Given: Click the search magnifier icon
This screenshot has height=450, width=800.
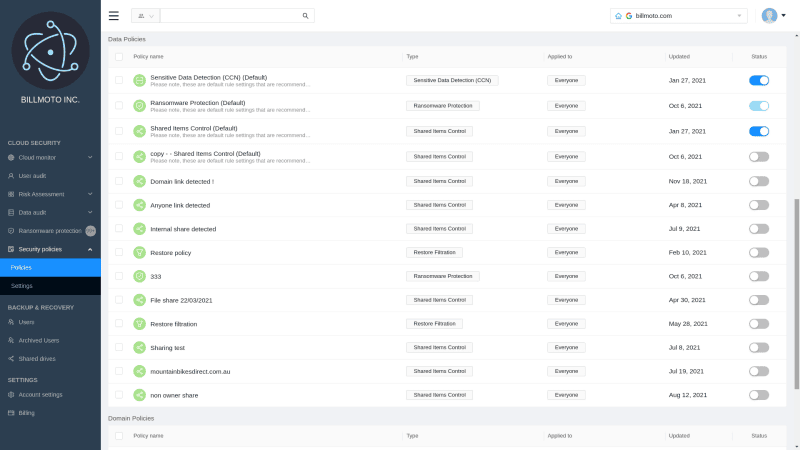Looking at the screenshot, I should point(305,16).
